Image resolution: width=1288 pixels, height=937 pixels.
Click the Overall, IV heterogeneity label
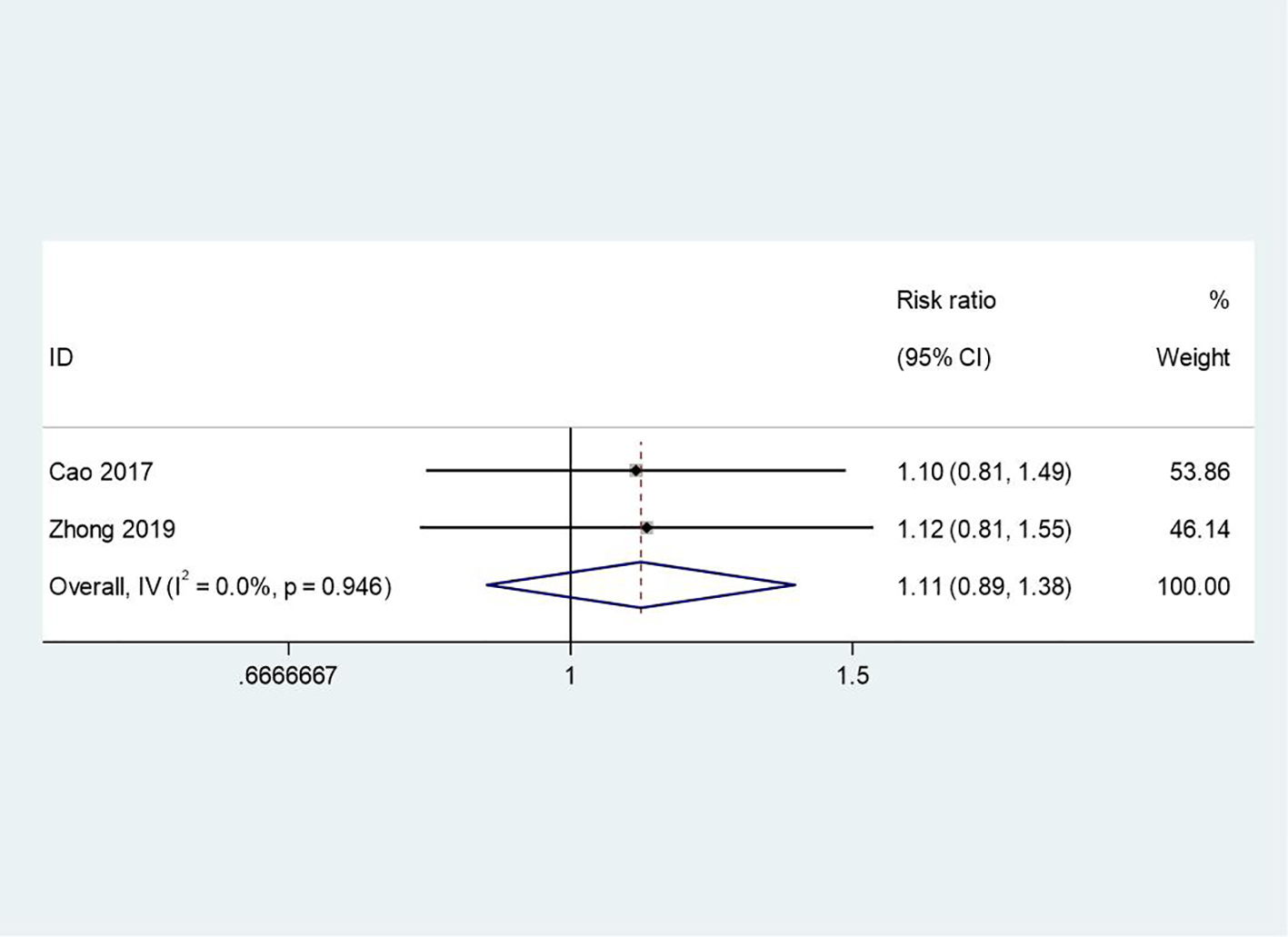coord(220,586)
